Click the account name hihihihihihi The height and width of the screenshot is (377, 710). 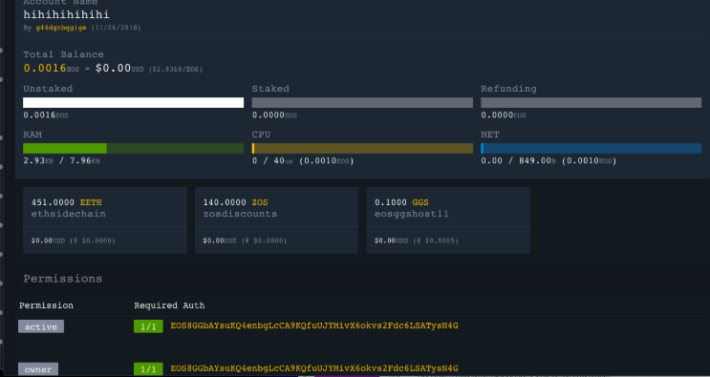pyautogui.click(x=66, y=14)
